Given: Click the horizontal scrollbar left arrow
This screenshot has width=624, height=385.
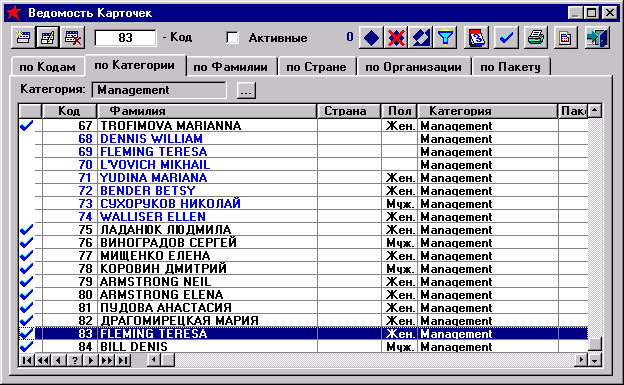Looking at the screenshot, I should click(x=154, y=360).
